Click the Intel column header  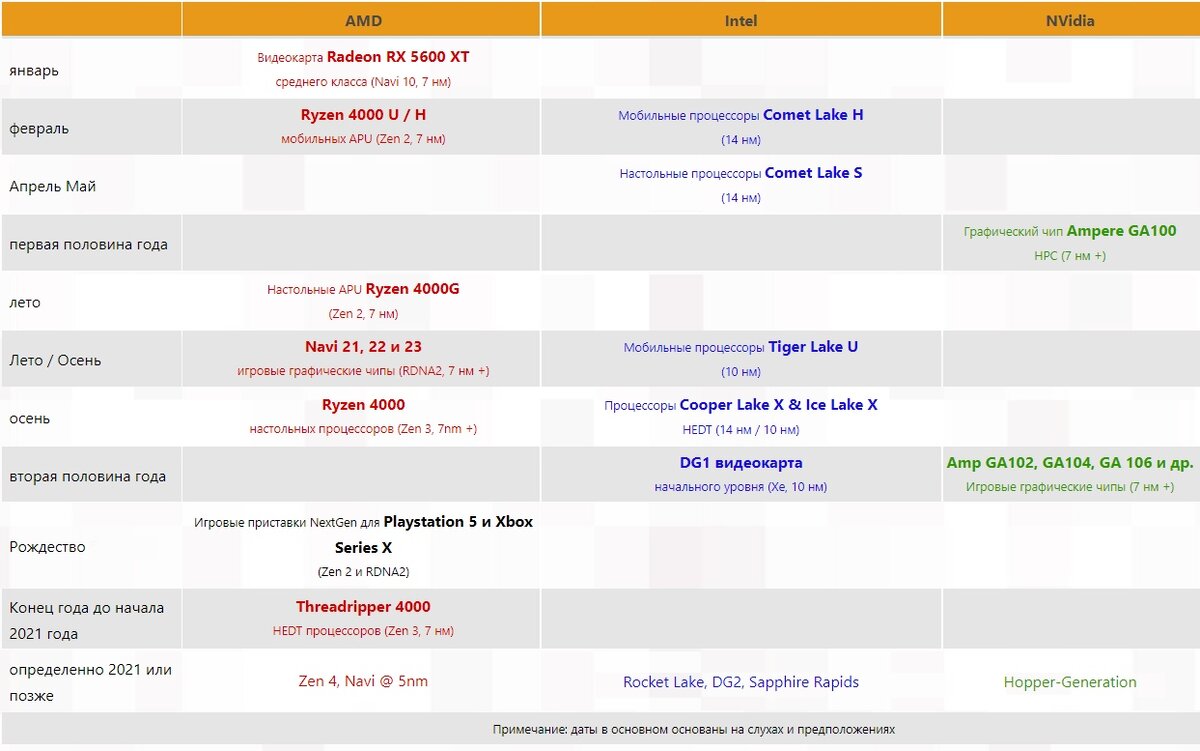click(741, 20)
